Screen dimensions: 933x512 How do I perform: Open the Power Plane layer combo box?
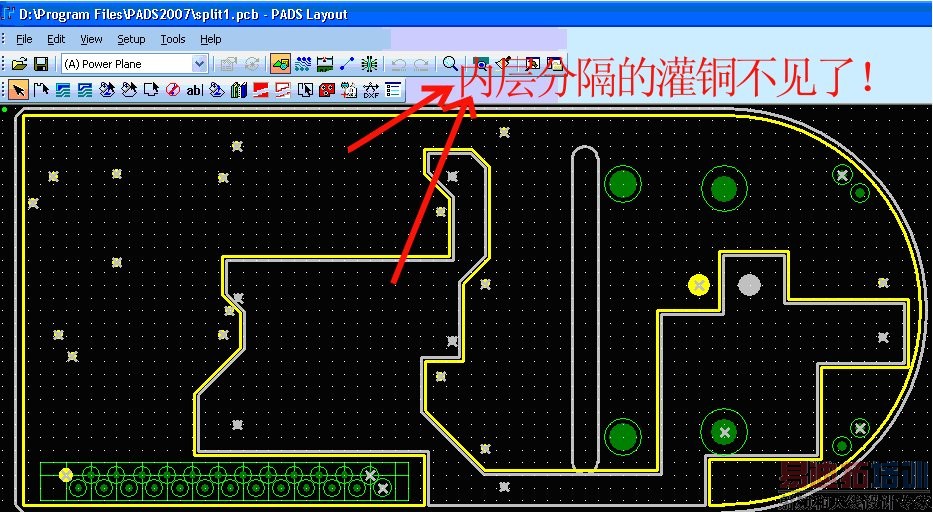[134, 64]
